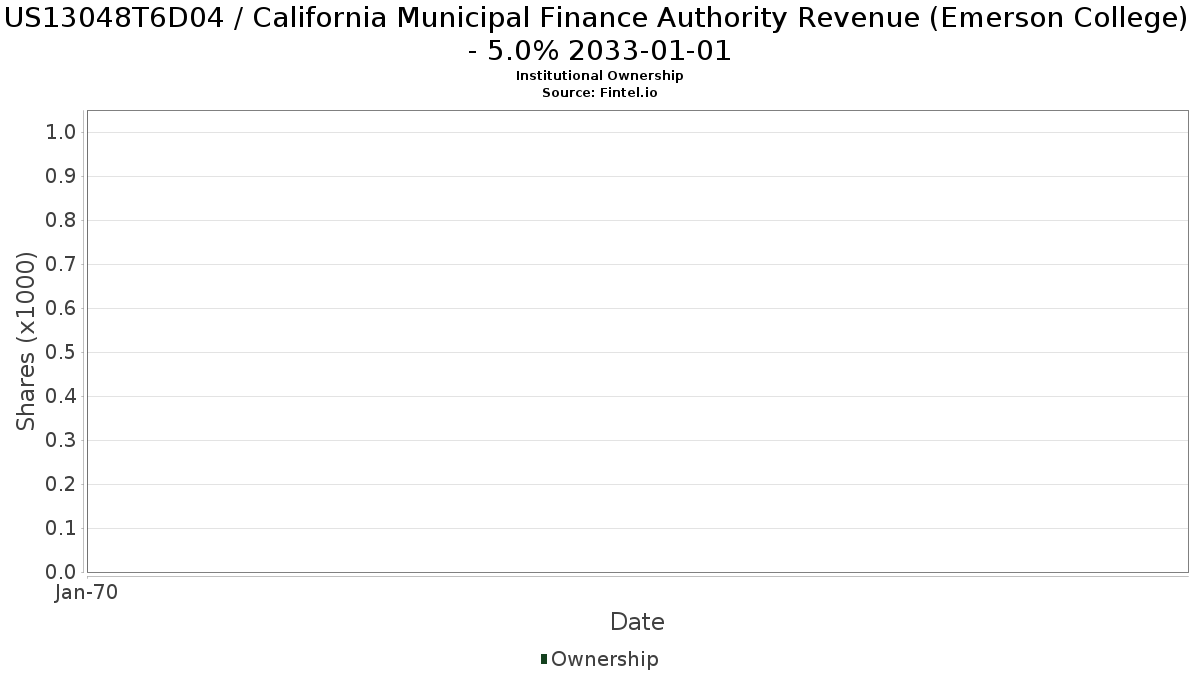Click the 0.3 y-axis tick label
Viewport: 1200px width, 675px height.
tap(61, 441)
